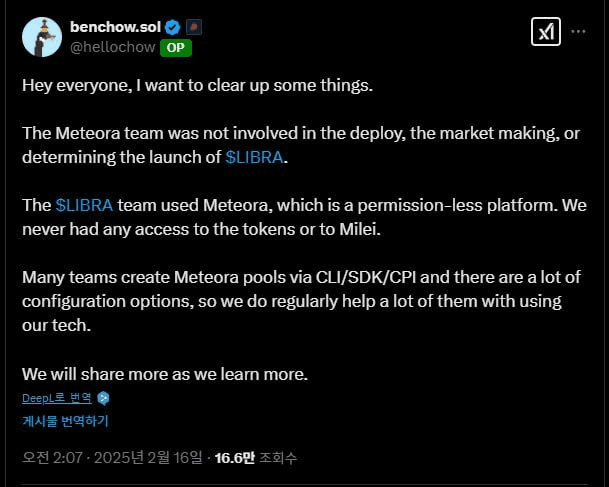Open the @hellochow handle link
Image resolution: width=609 pixels, height=487 pixels.
pos(113,47)
